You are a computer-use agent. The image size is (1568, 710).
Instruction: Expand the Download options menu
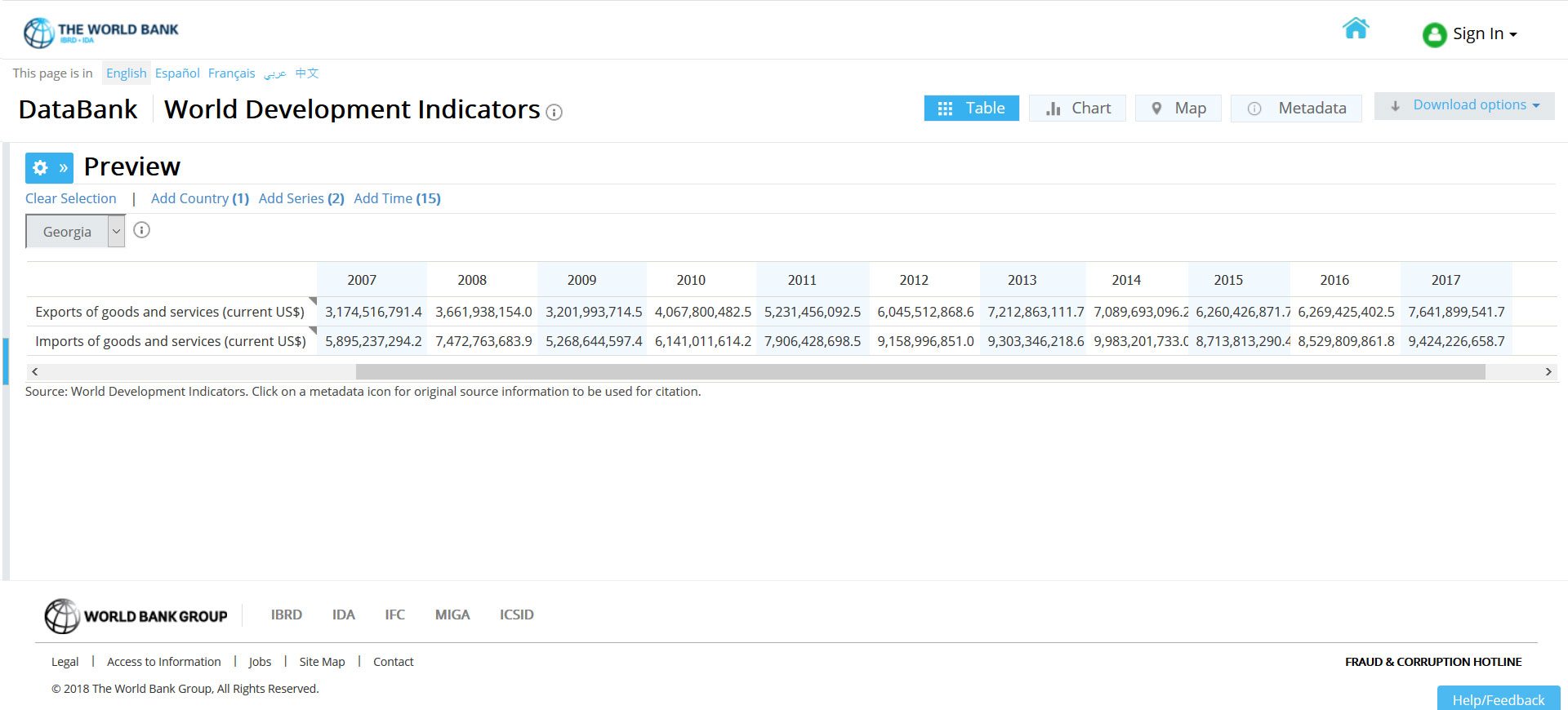tap(1464, 105)
